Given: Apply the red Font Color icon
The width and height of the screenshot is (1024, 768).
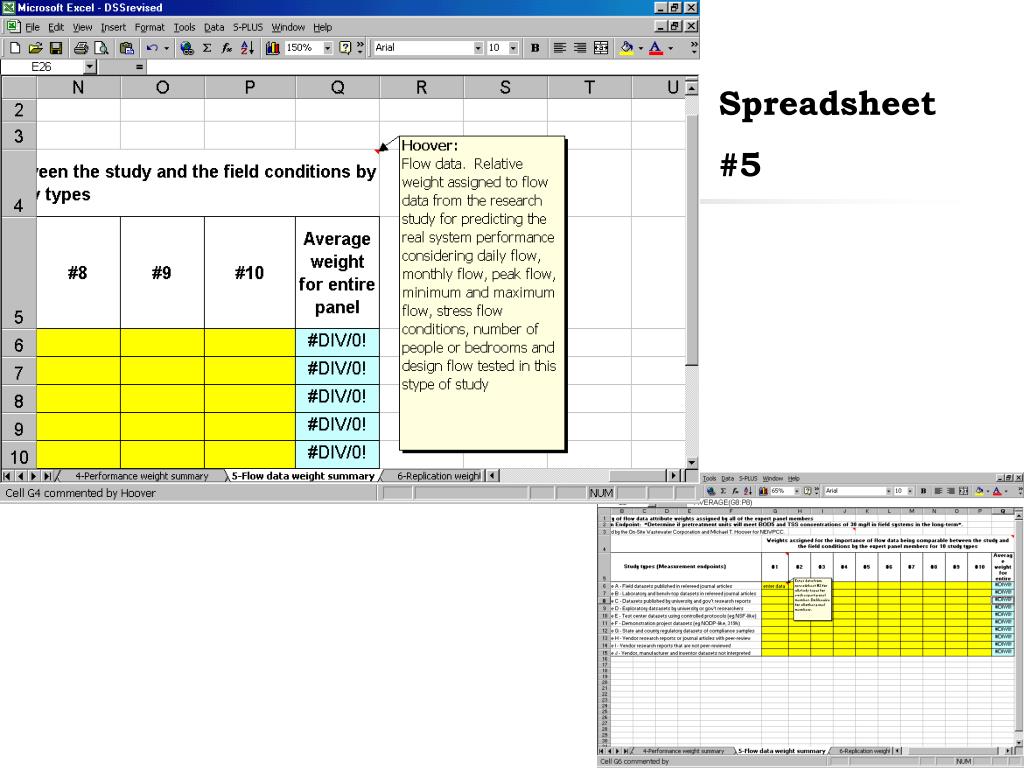Looking at the screenshot, I should pyautogui.click(x=656, y=48).
